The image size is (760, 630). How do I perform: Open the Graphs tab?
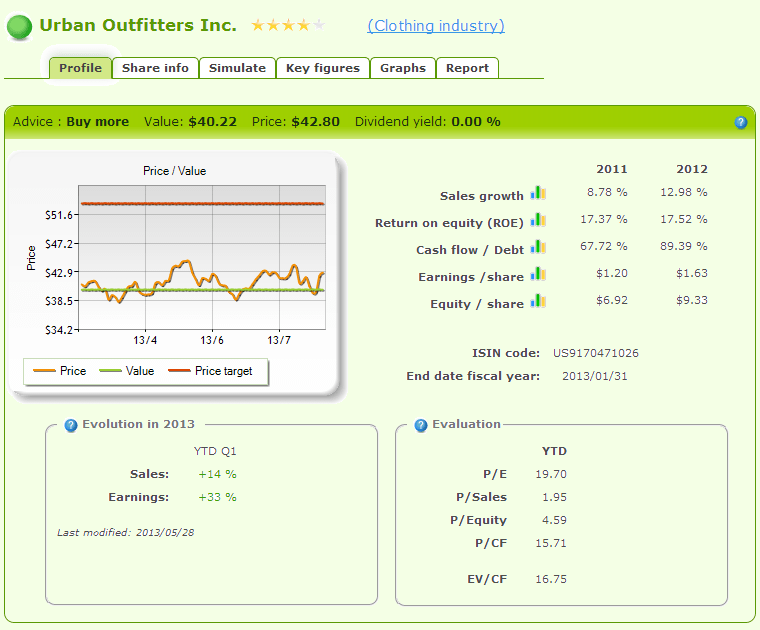tap(403, 68)
